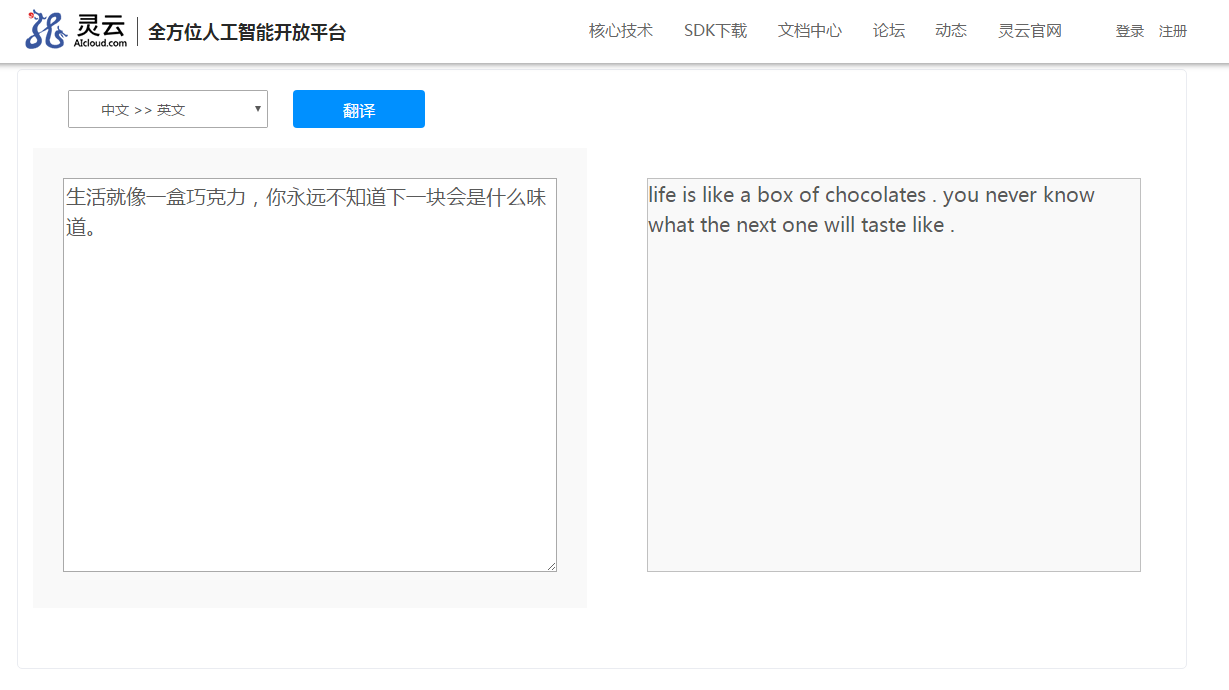Visit the 论坛 forum link
Image resolution: width=1229 pixels, height=690 pixels.
[888, 31]
